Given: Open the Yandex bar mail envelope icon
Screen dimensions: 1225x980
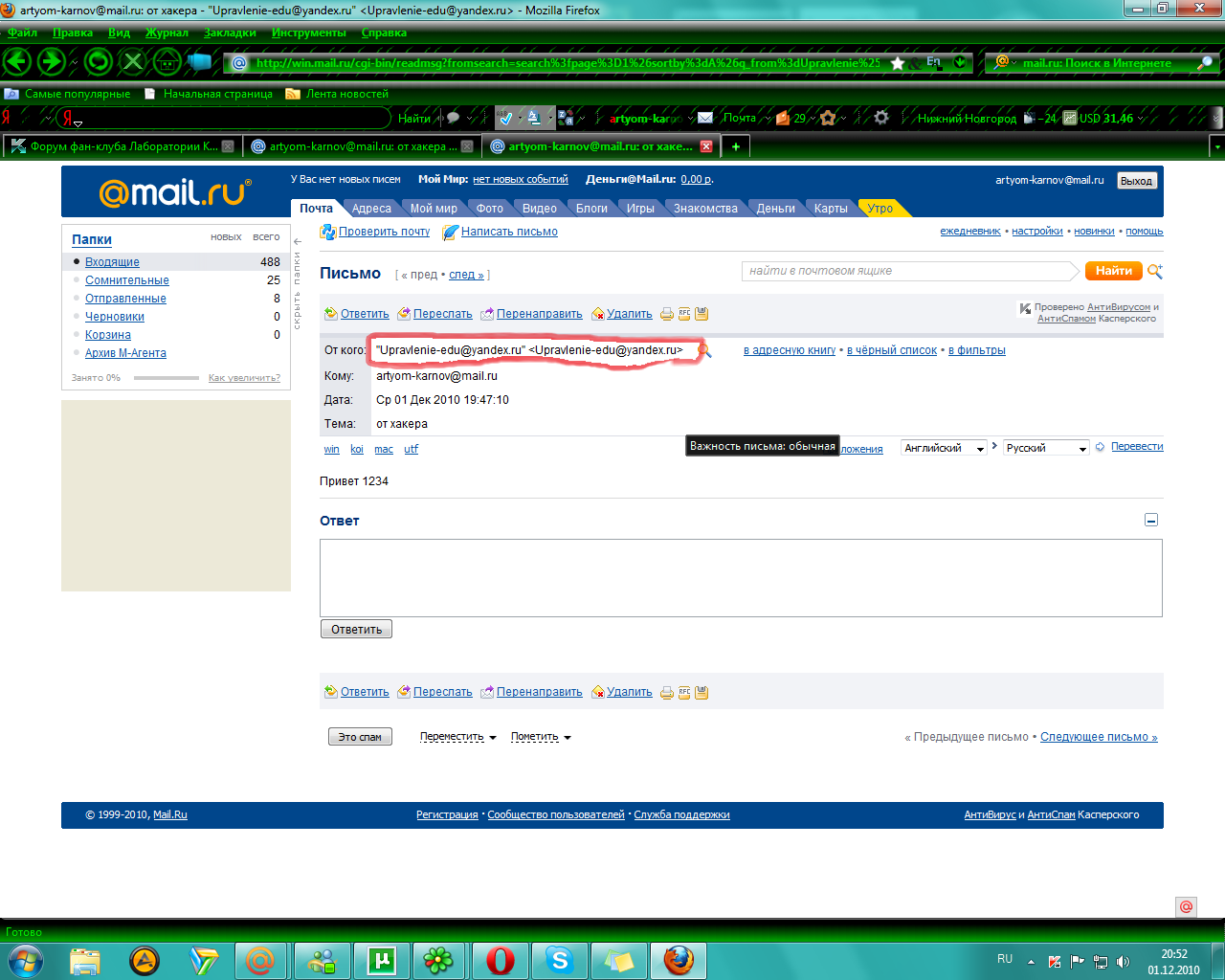Looking at the screenshot, I should click(x=705, y=118).
